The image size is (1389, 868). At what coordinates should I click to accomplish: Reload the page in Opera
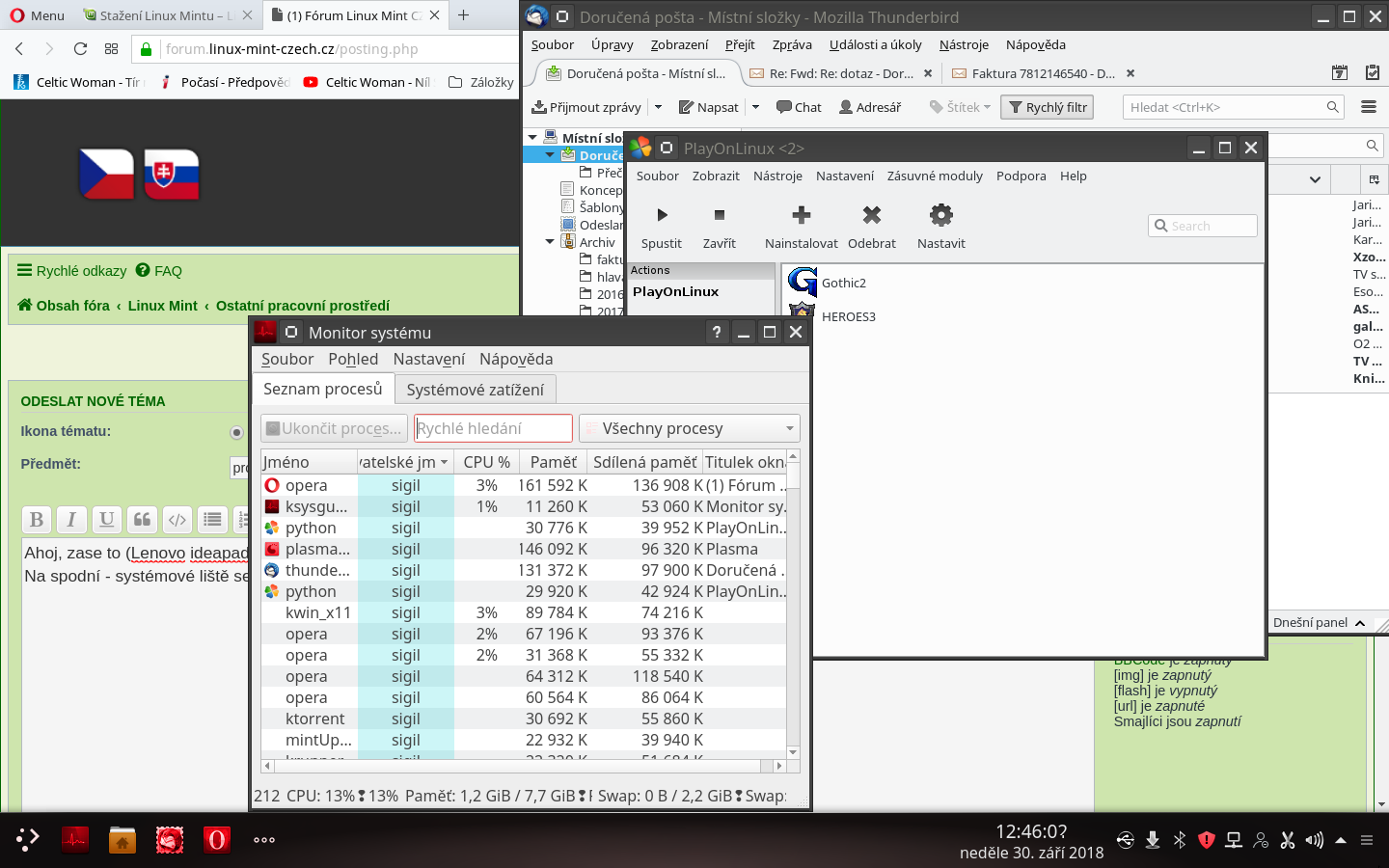pos(80,49)
